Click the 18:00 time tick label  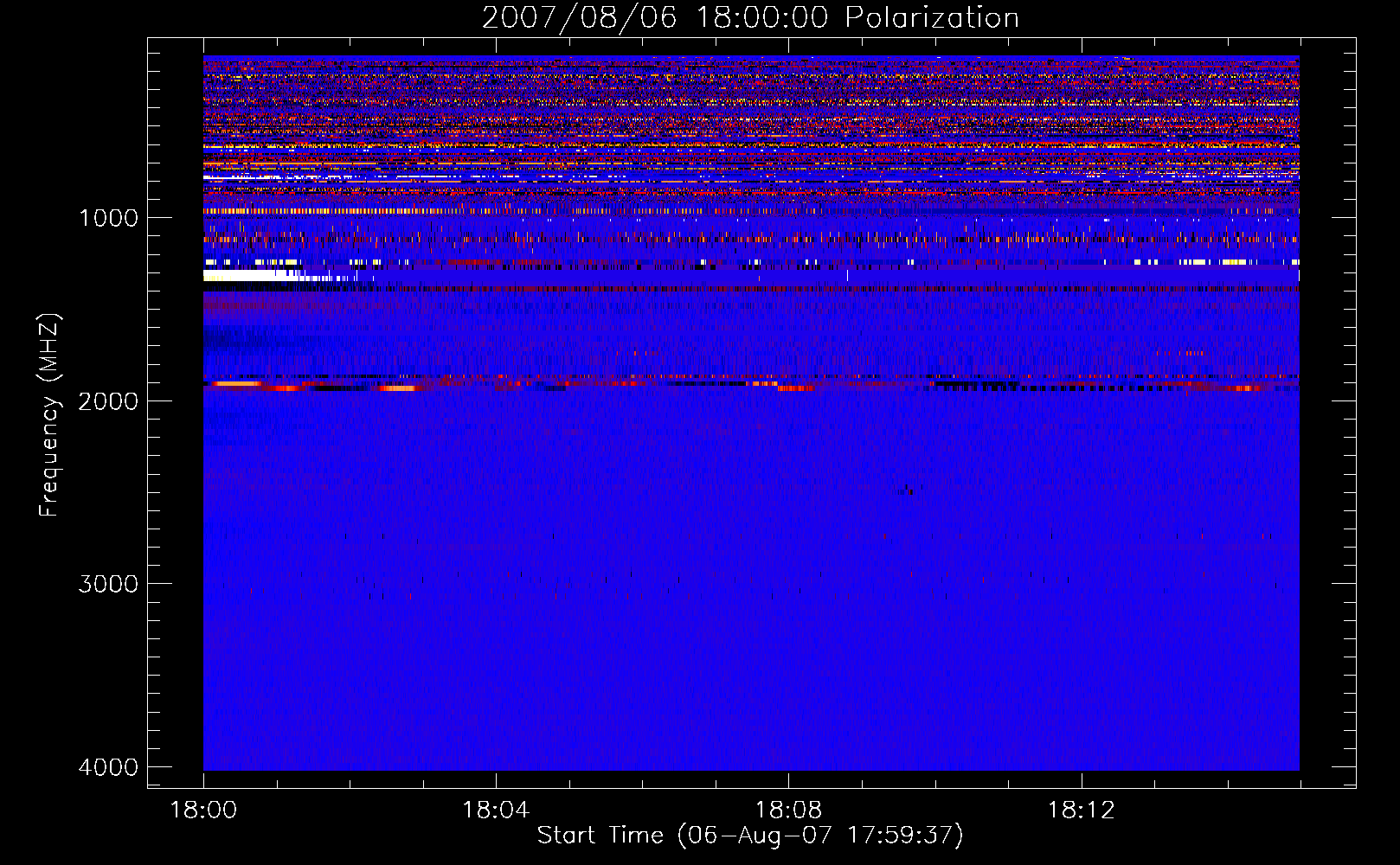click(x=204, y=811)
